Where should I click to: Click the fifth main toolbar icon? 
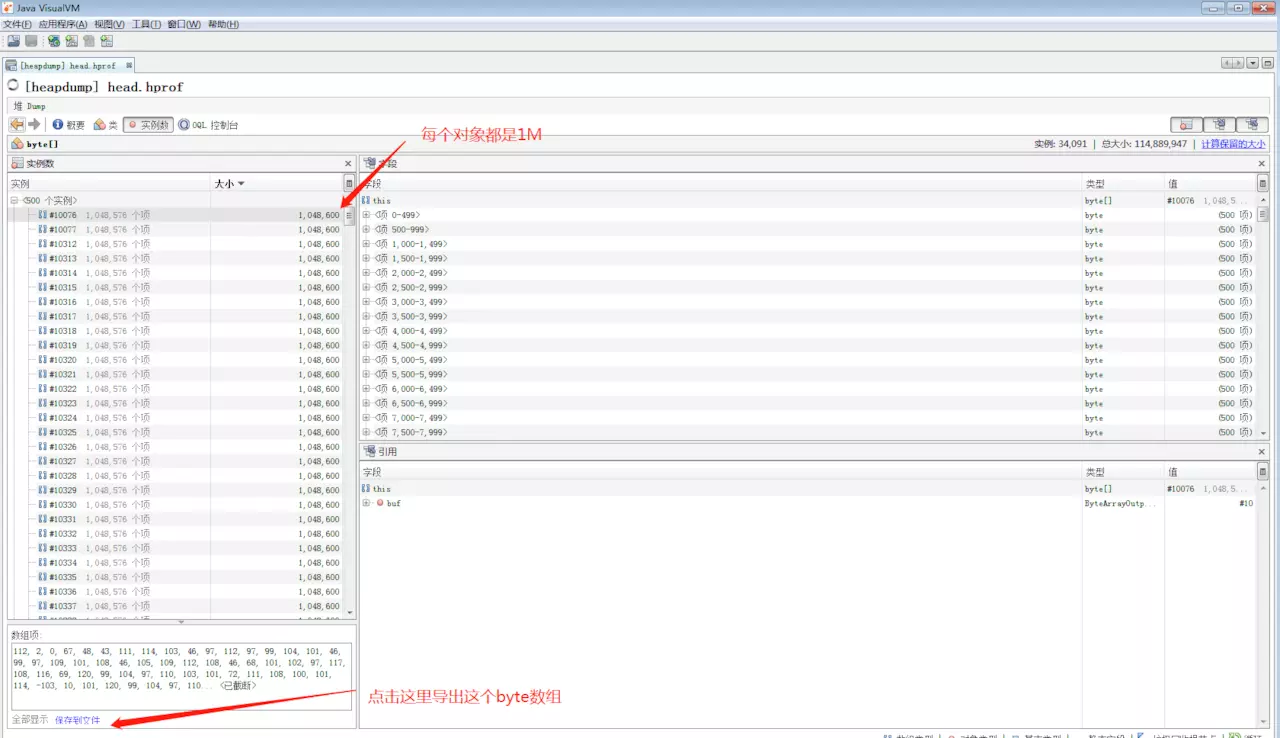[89, 41]
